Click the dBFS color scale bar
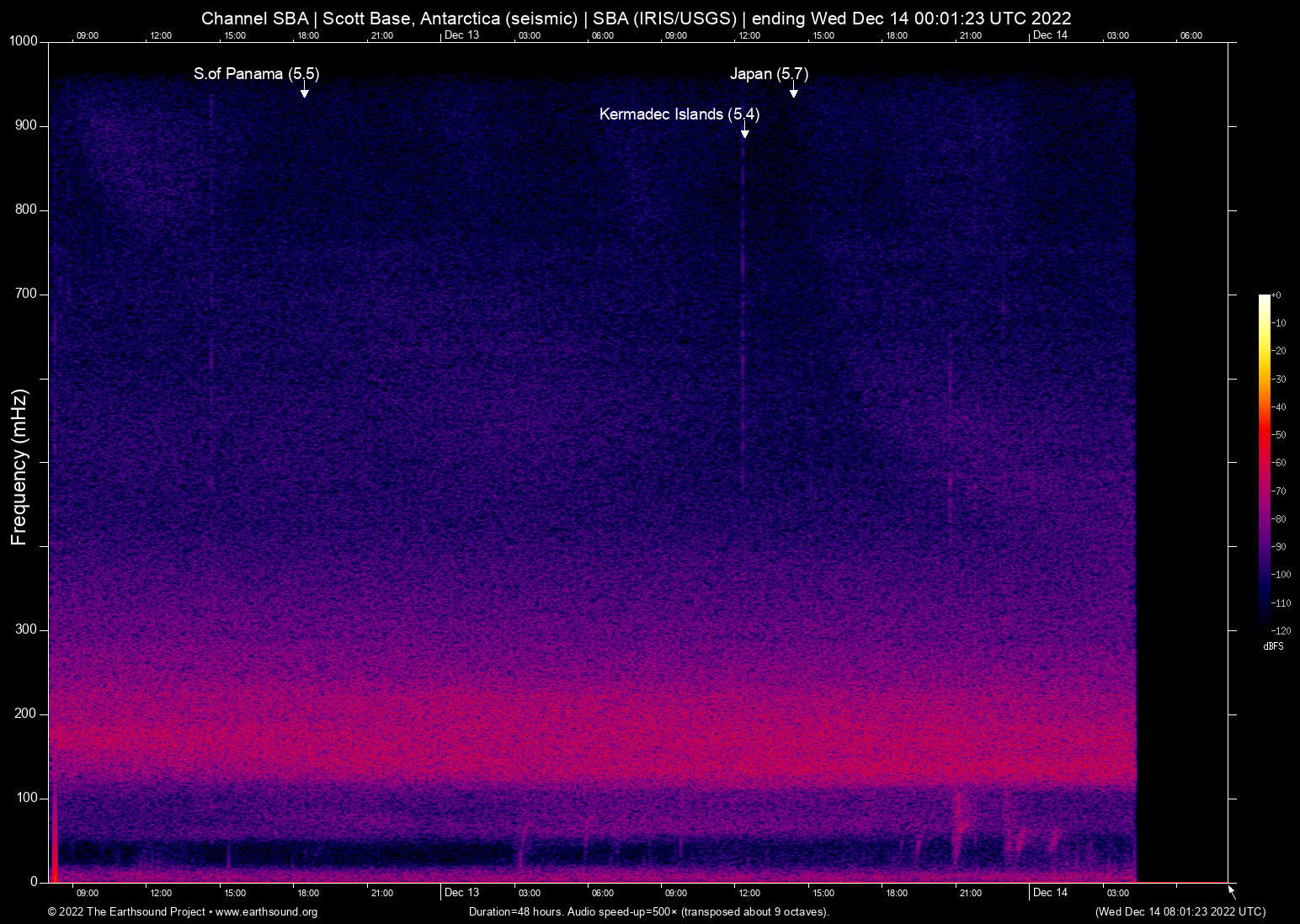This screenshot has width=1300, height=924. point(1264,461)
